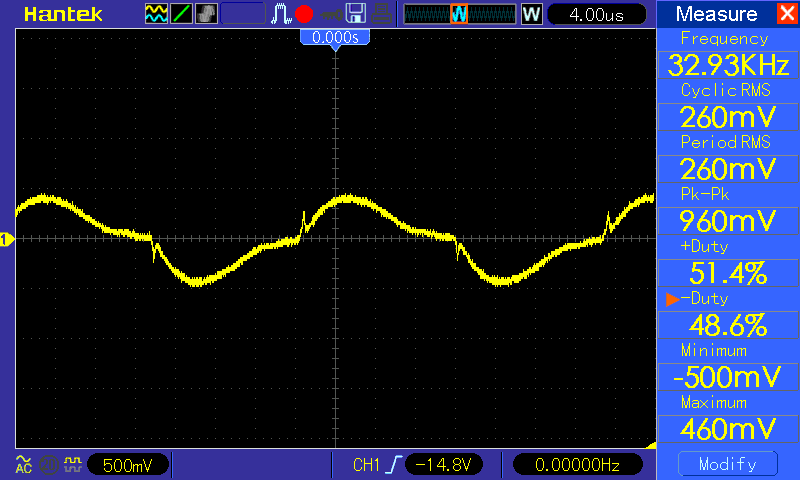This screenshot has height=480, width=800.
Task: Click the 260mV value under Cyclic RMS
Action: point(728,117)
